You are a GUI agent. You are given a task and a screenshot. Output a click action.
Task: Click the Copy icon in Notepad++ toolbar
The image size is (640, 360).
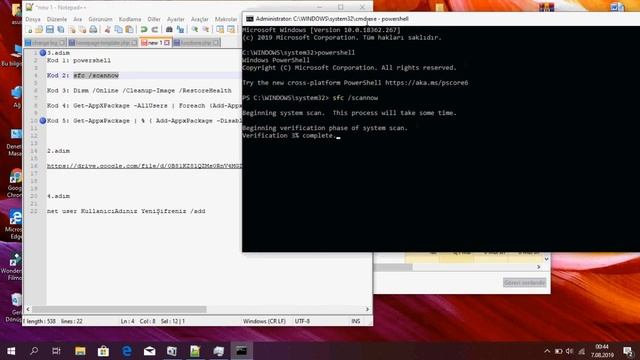[x=118, y=29]
